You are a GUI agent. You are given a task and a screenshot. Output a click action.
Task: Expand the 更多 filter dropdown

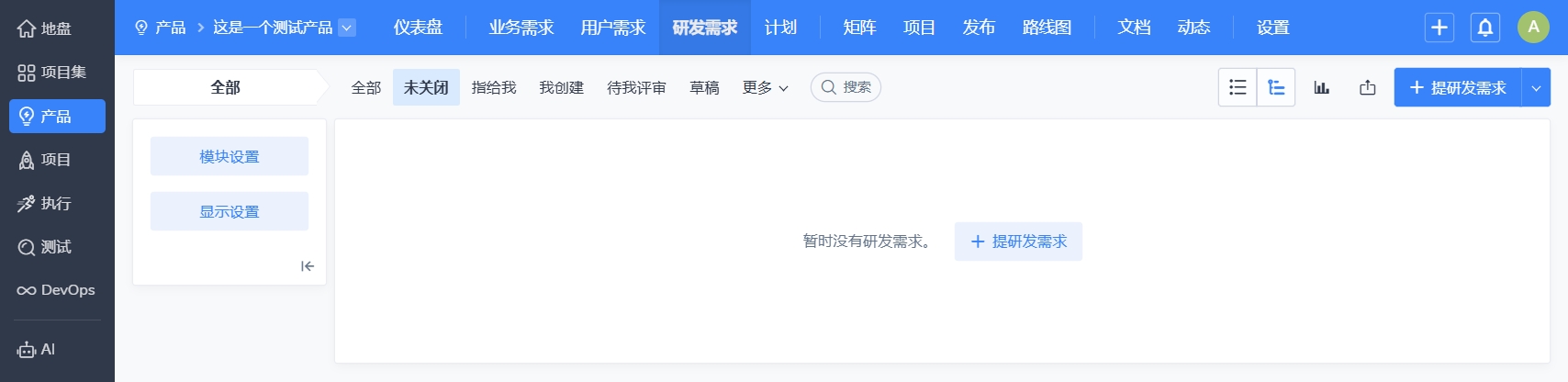(x=766, y=87)
